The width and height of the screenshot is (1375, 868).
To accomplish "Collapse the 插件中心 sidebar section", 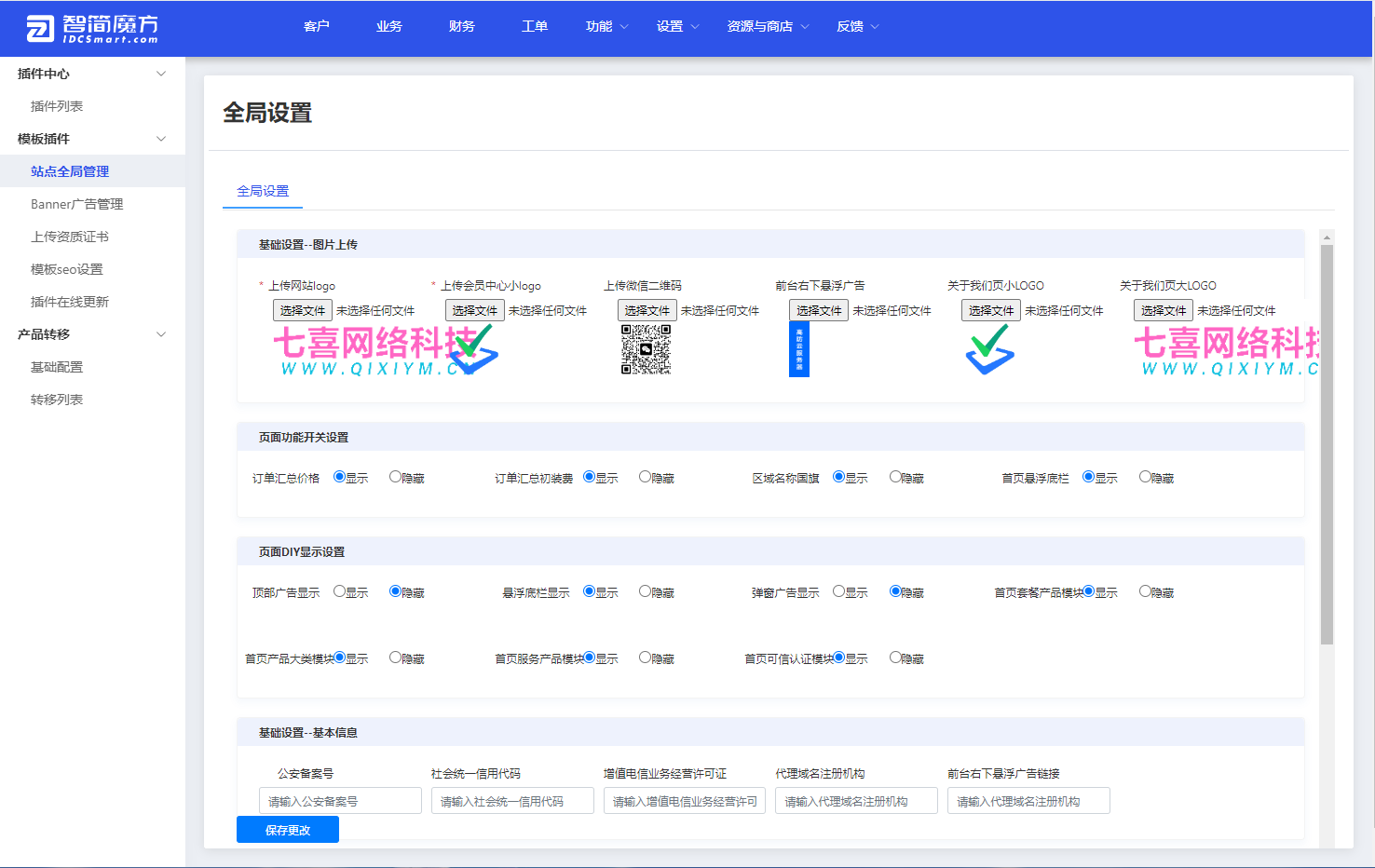I will 160,73.
